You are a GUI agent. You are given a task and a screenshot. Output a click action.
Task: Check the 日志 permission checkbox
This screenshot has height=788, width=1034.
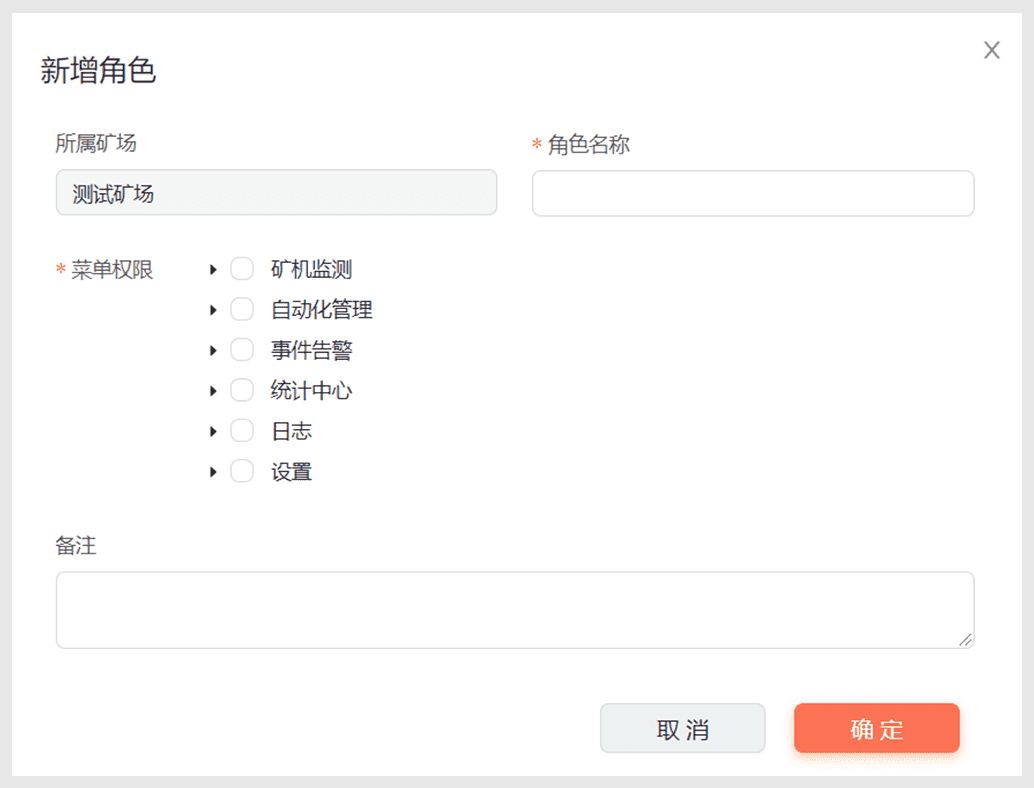[x=242, y=431]
